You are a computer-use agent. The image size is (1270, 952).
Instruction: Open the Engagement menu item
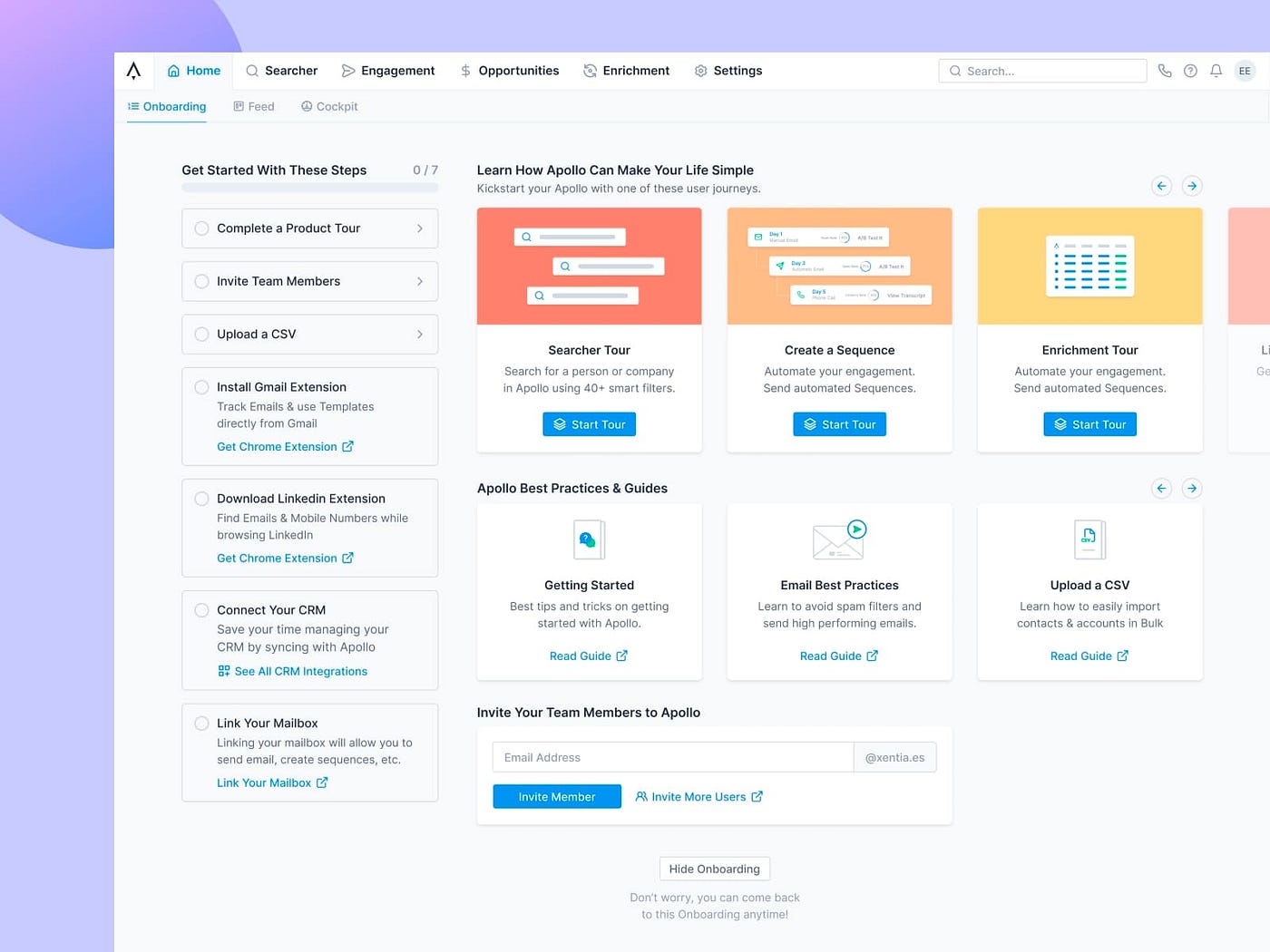[x=388, y=71]
